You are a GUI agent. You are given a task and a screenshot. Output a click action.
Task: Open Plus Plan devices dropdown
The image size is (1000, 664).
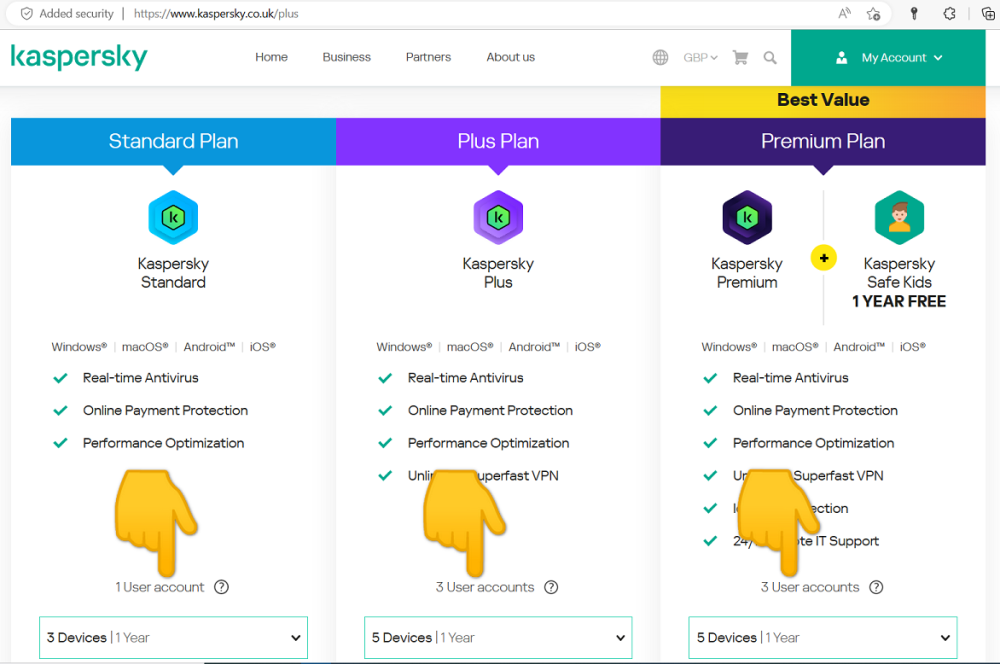(x=498, y=638)
